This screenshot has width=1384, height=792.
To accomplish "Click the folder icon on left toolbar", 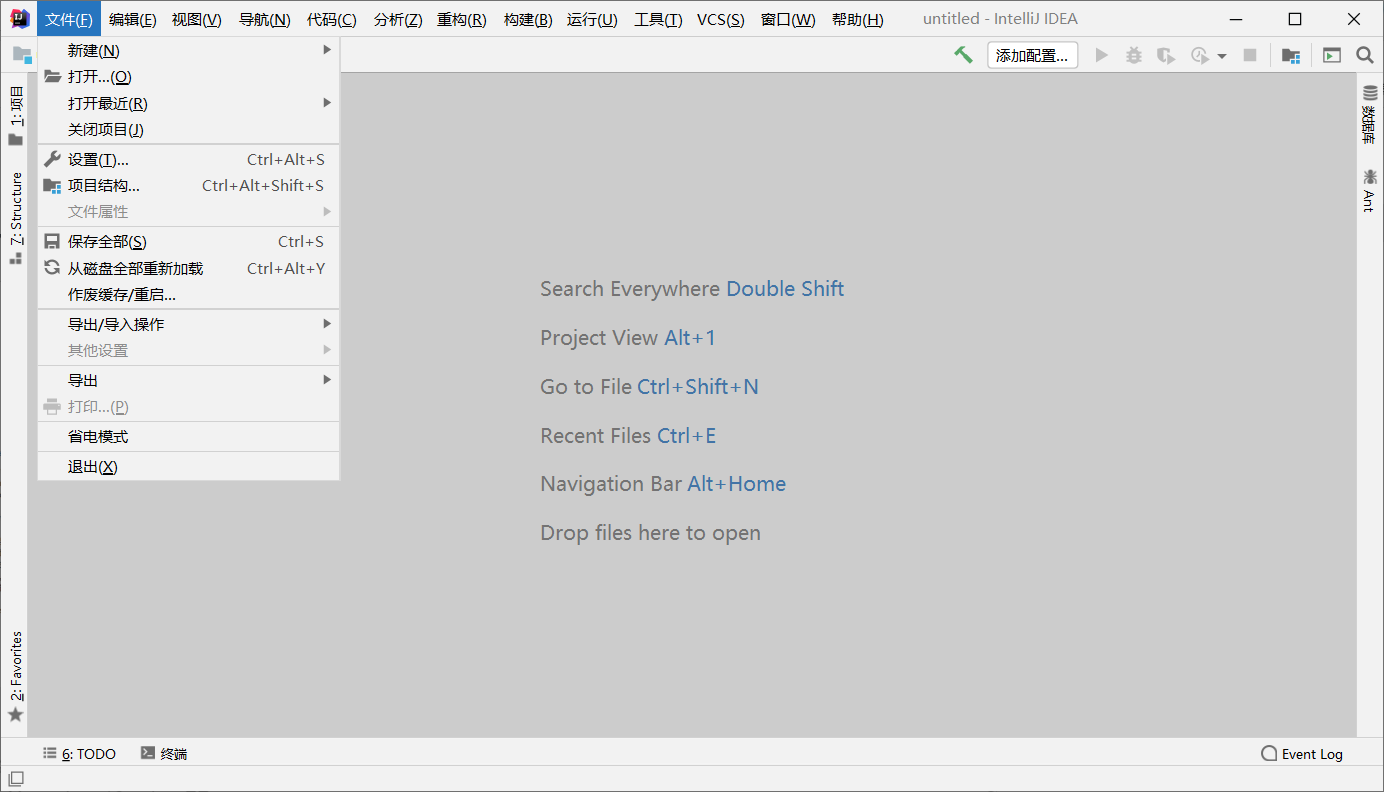I will pos(22,55).
